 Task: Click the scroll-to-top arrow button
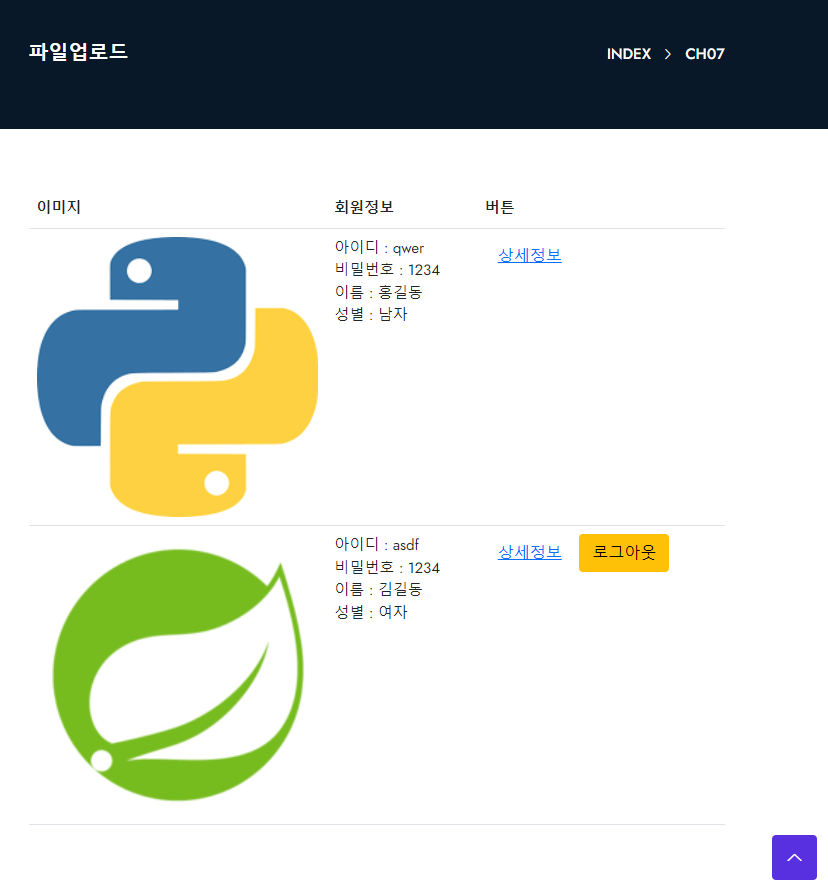794,857
